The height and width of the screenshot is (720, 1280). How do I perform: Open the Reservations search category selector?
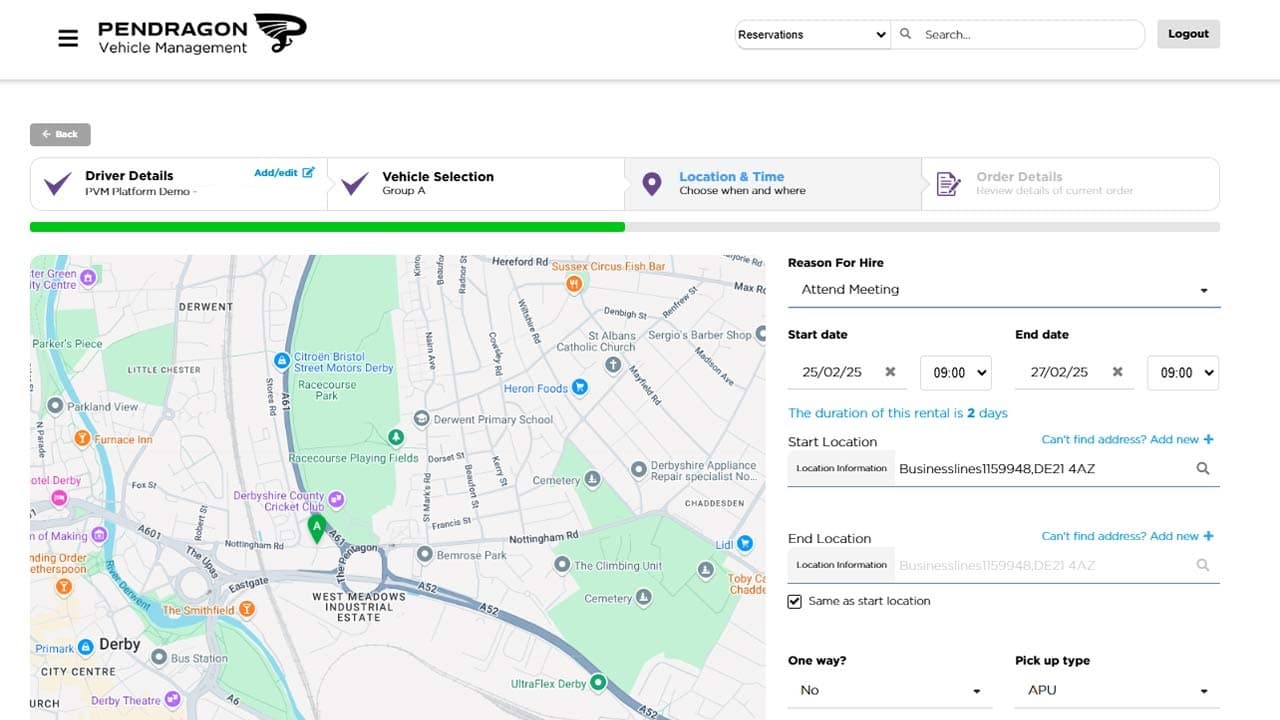(x=812, y=34)
